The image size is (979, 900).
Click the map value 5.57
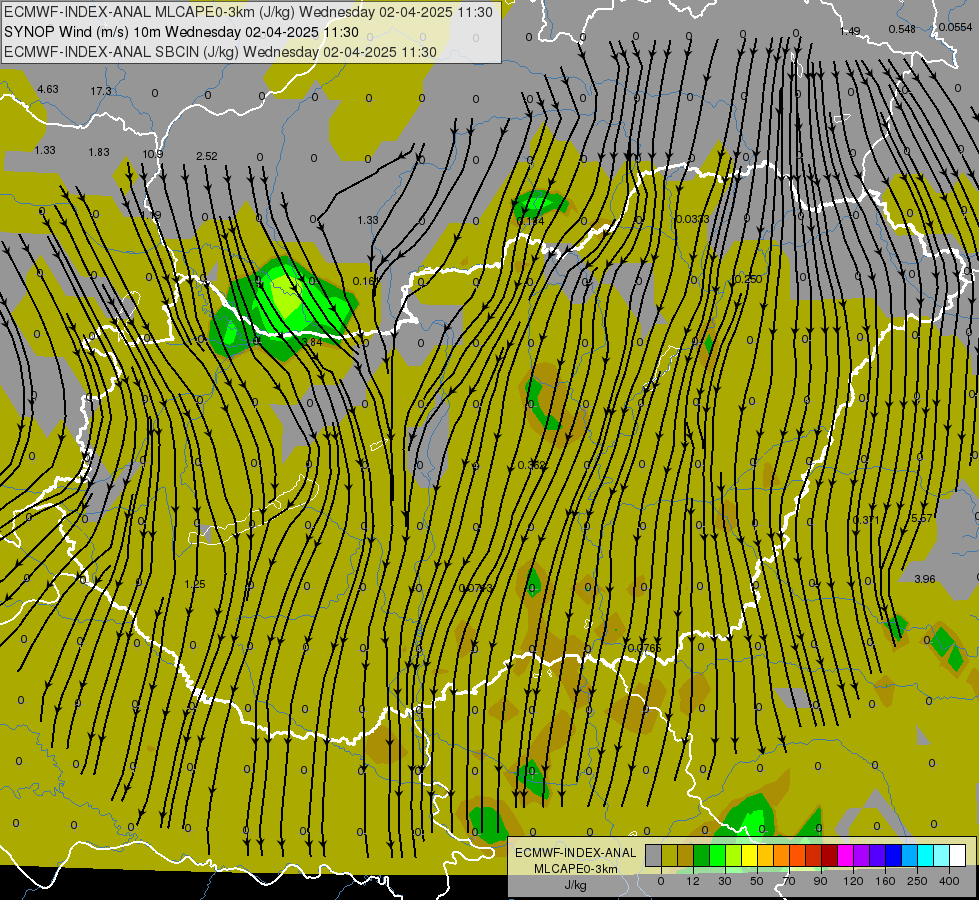click(x=922, y=518)
